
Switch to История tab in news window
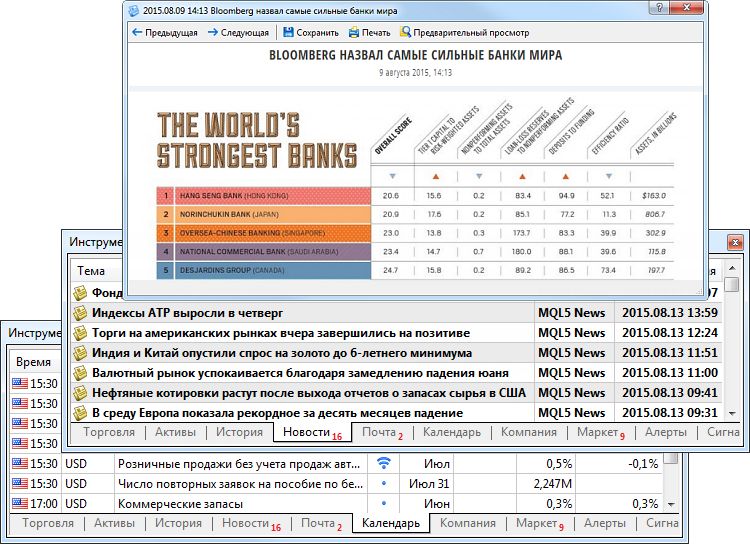coord(239,432)
